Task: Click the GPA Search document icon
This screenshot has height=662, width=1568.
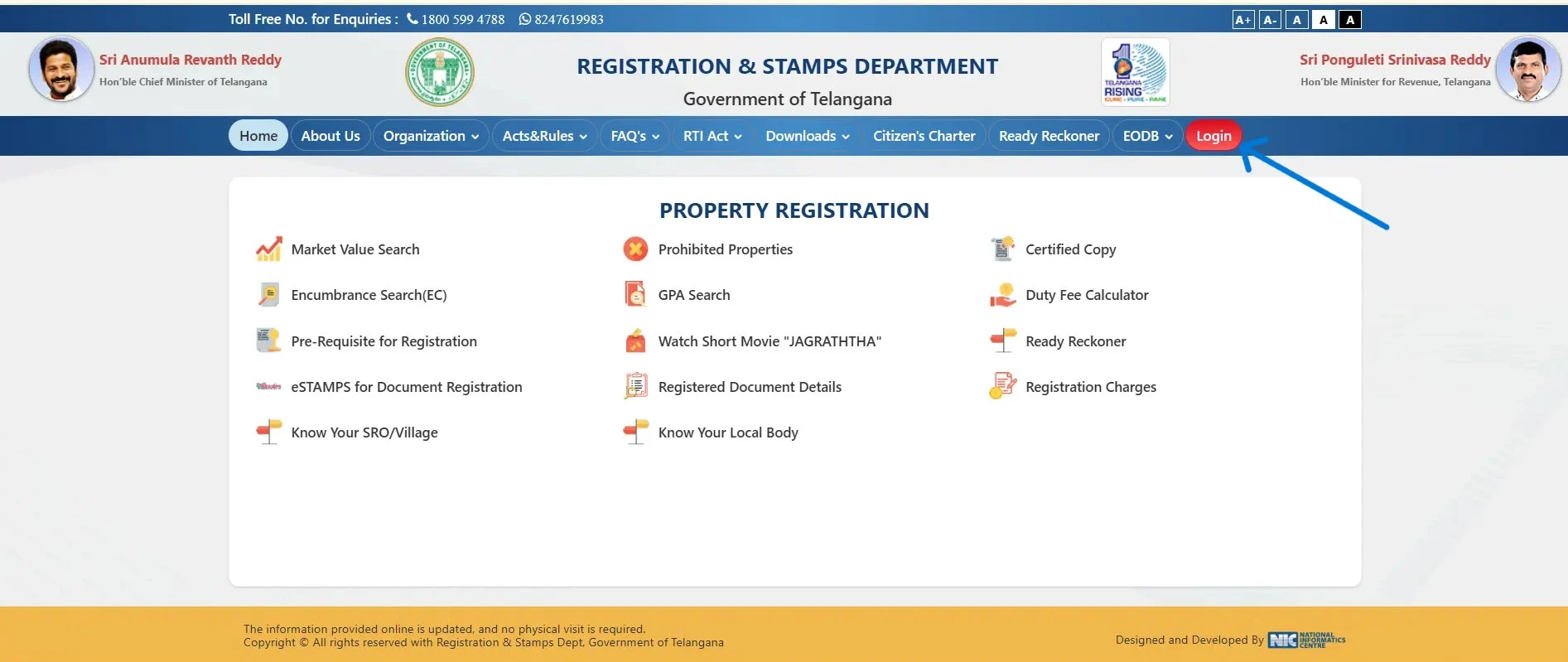Action: pyautogui.click(x=635, y=294)
